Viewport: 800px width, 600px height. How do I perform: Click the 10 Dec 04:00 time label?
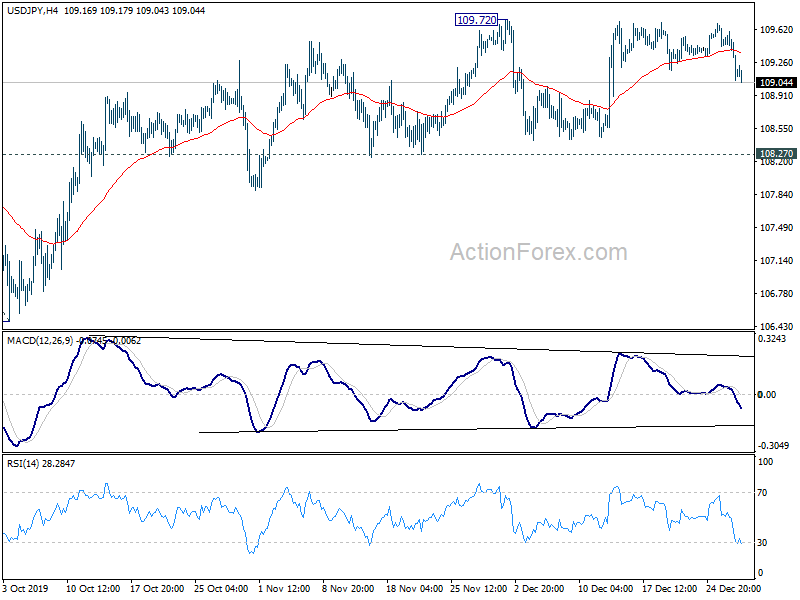[606, 589]
